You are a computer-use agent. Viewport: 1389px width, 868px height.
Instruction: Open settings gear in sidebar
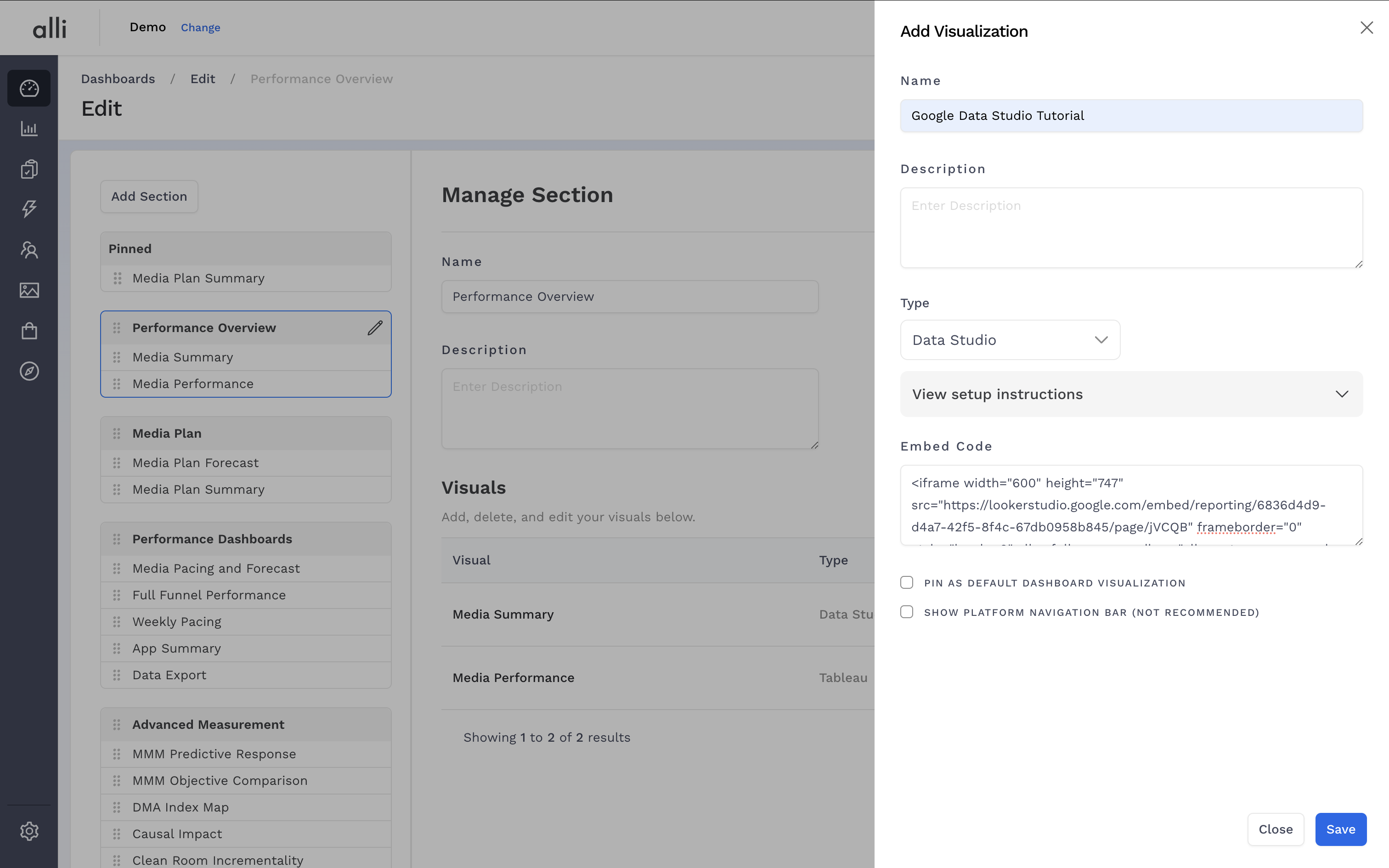(29, 831)
